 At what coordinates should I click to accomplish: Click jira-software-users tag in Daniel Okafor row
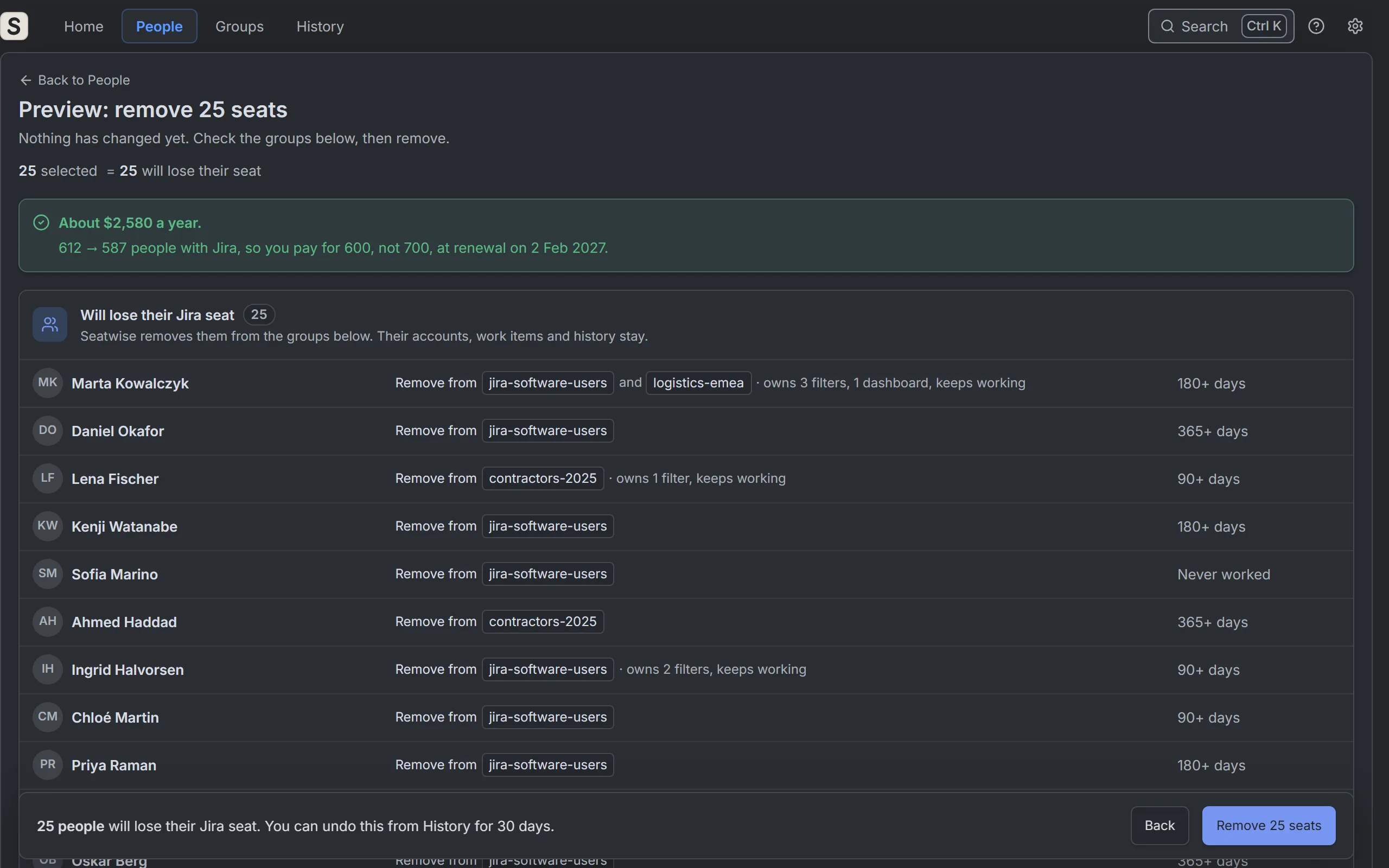547,431
